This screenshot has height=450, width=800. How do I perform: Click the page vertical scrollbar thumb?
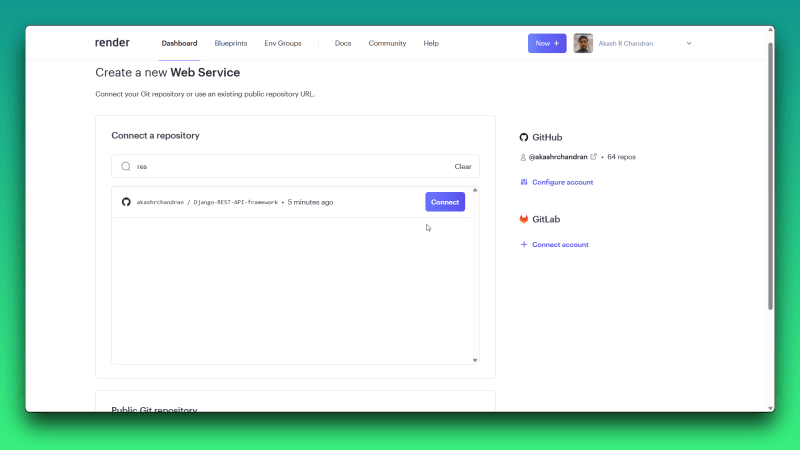coord(770,176)
